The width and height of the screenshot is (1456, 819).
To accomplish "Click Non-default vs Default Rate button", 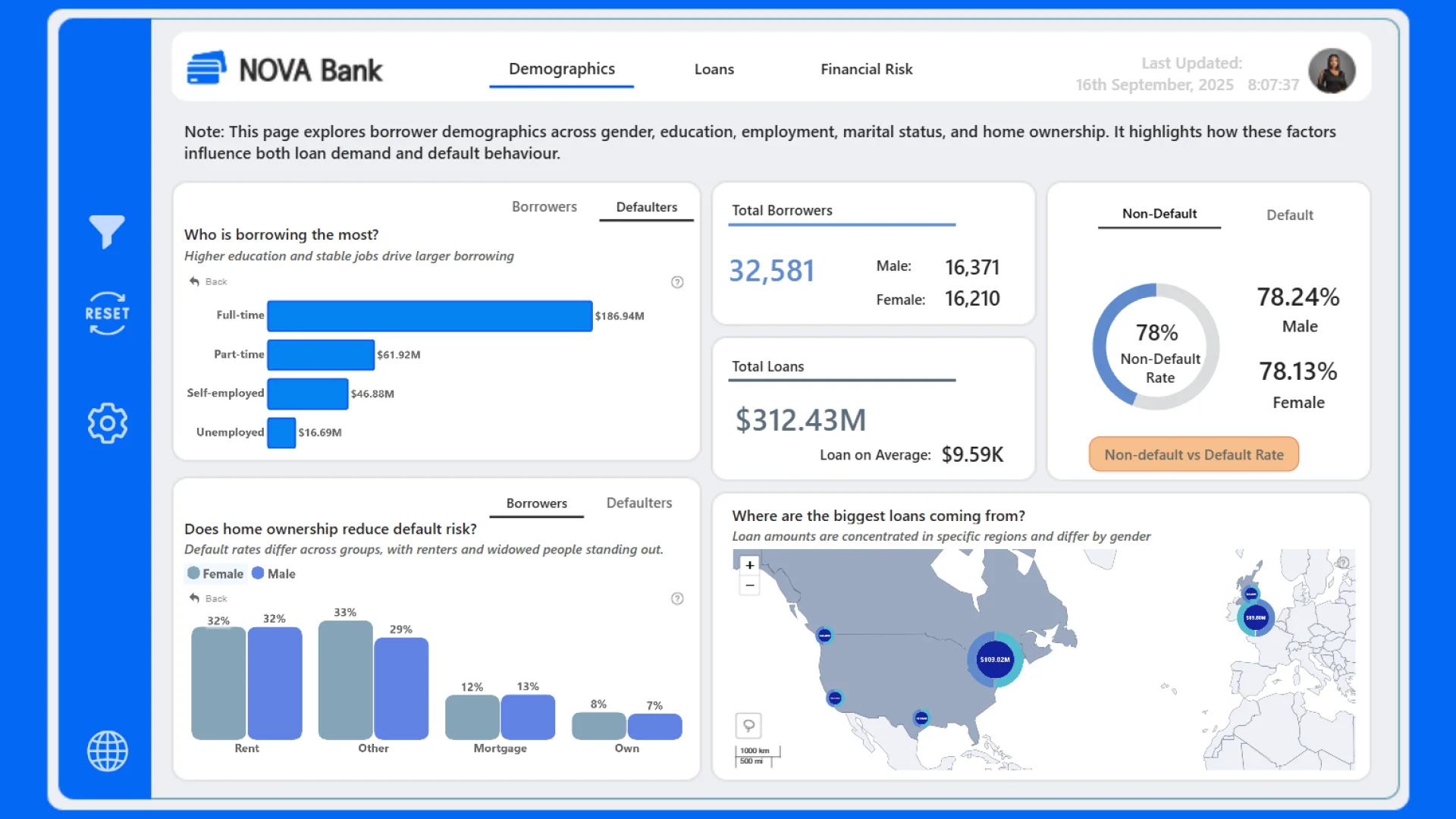I will coord(1194,454).
